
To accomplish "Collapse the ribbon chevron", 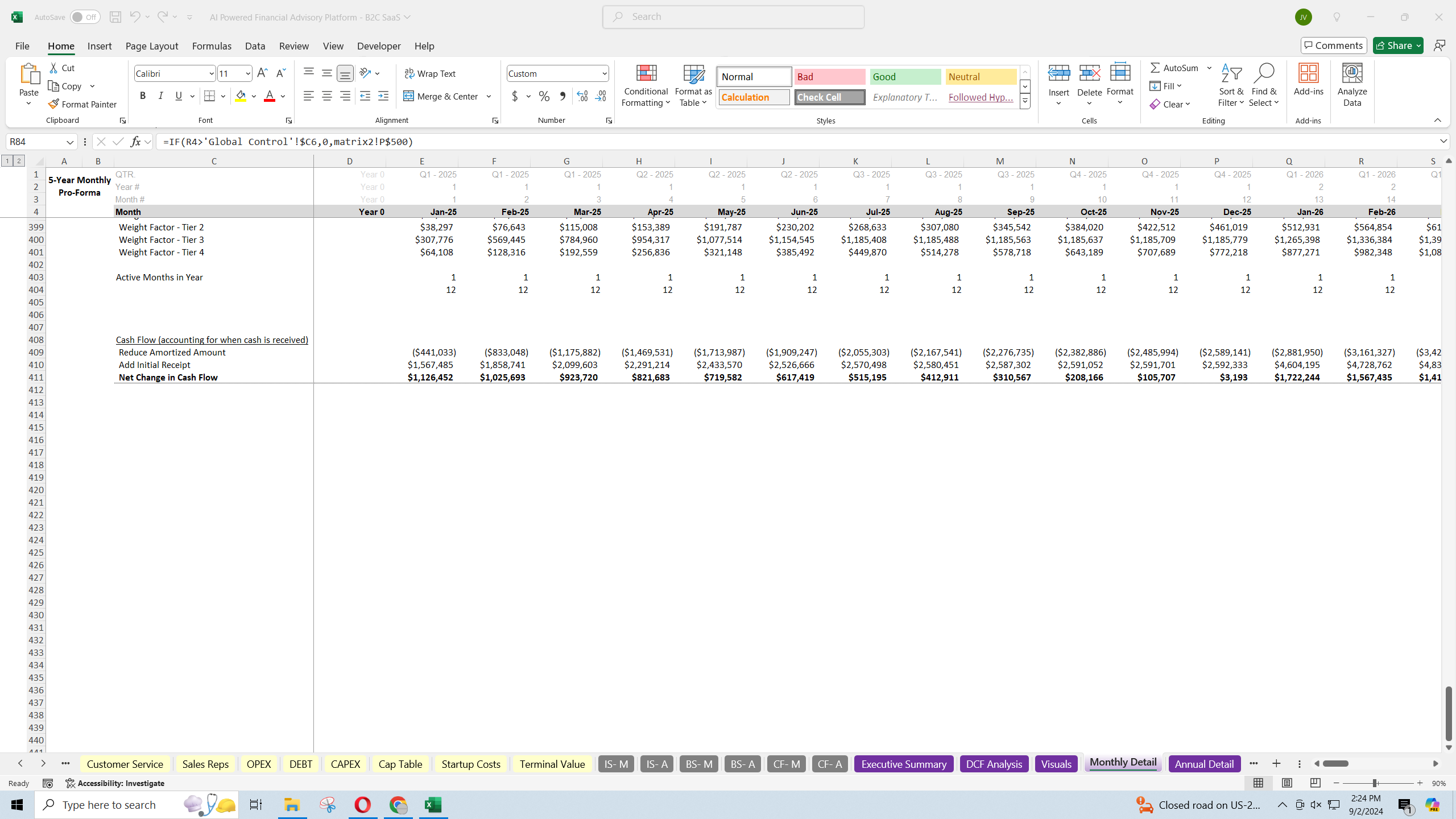I will click(1437, 120).
